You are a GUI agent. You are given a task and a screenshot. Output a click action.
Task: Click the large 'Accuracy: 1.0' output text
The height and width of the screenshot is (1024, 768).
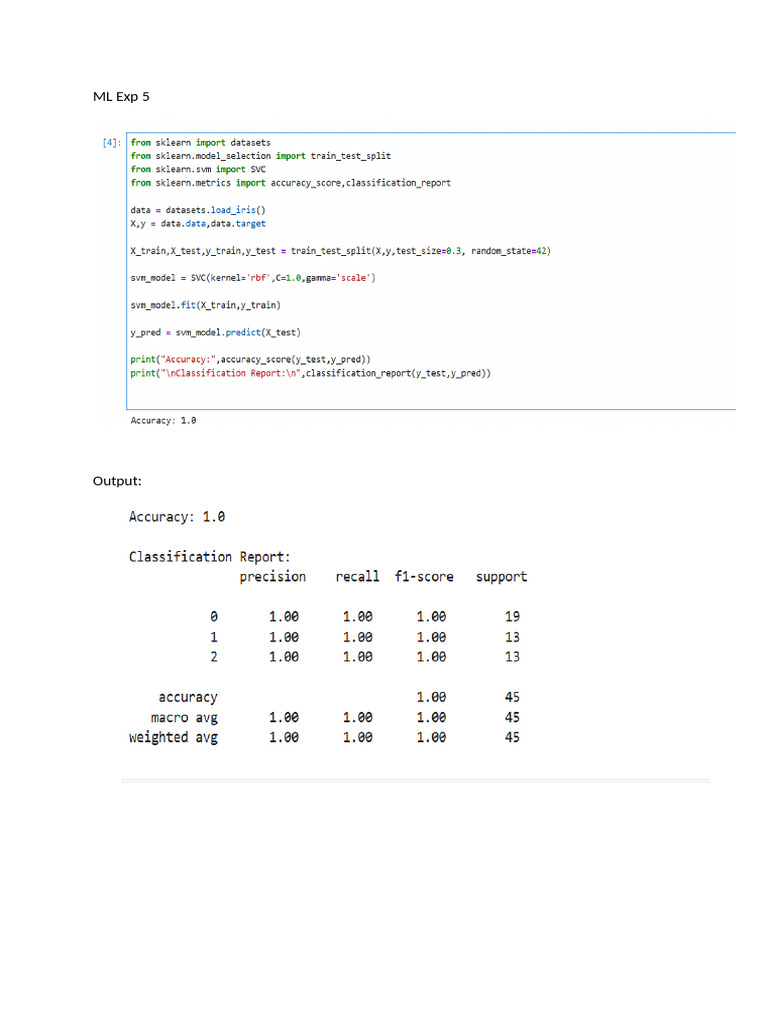177,517
